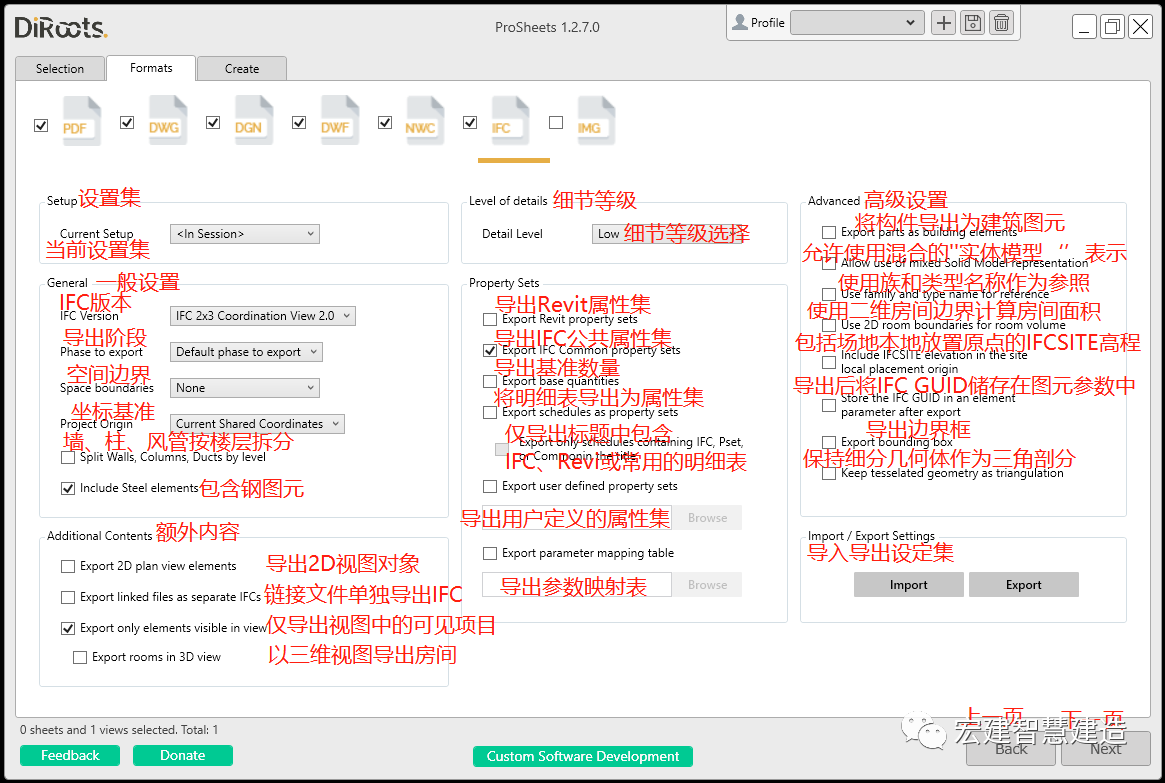
Task: Switch to the Formats tab
Action: click(x=151, y=68)
